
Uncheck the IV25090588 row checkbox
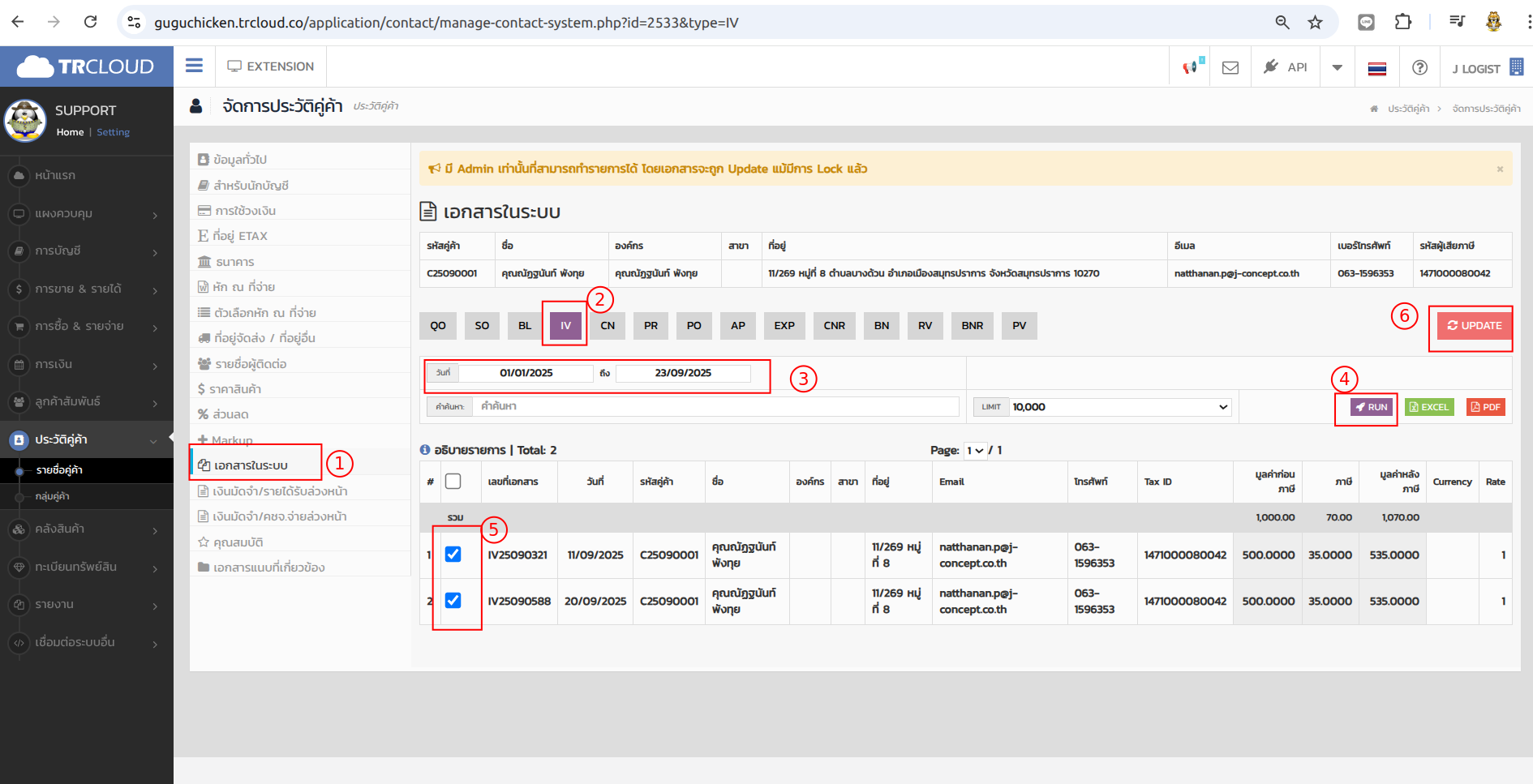coord(453,601)
